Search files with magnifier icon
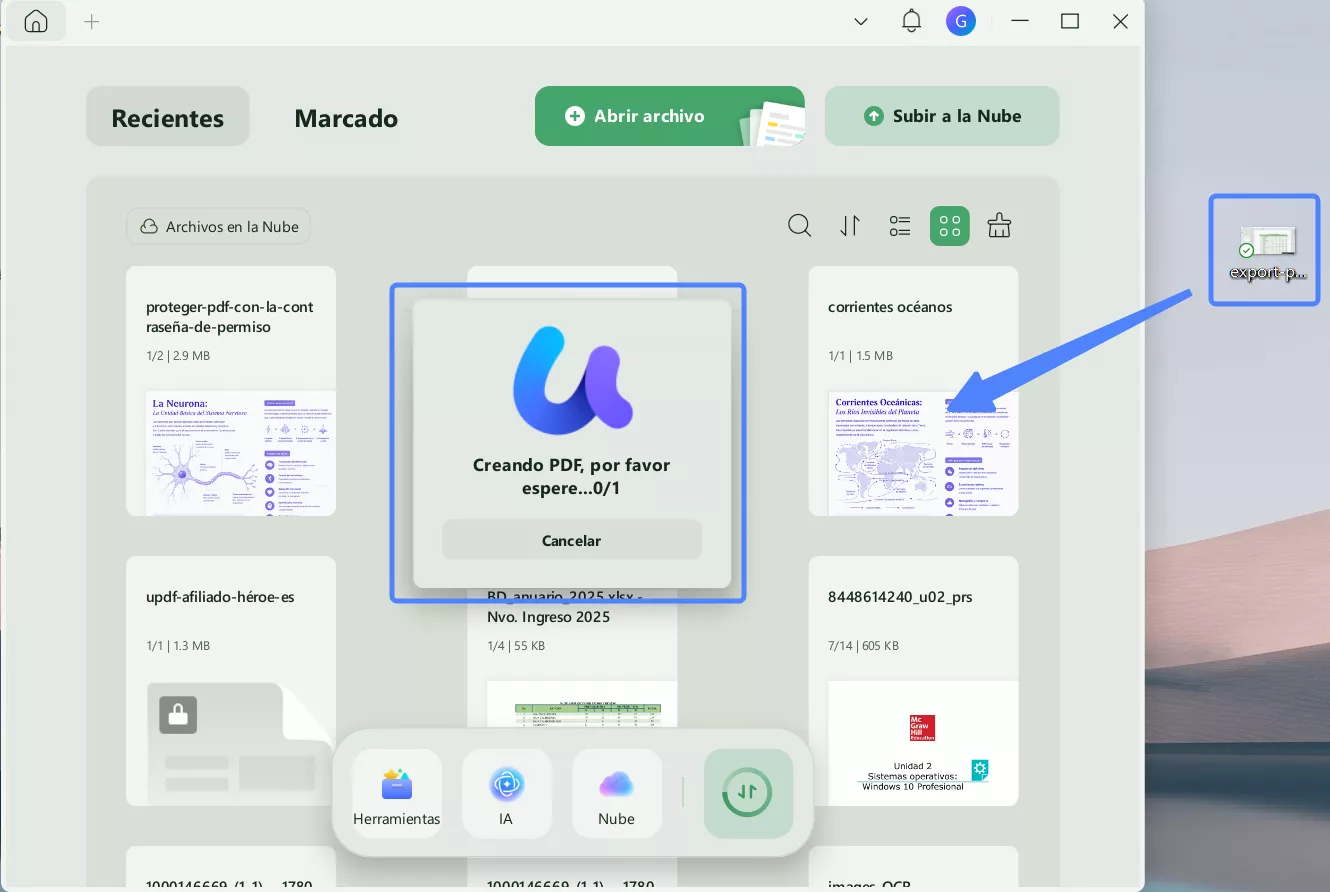Image resolution: width=1330 pixels, height=892 pixels. click(799, 226)
